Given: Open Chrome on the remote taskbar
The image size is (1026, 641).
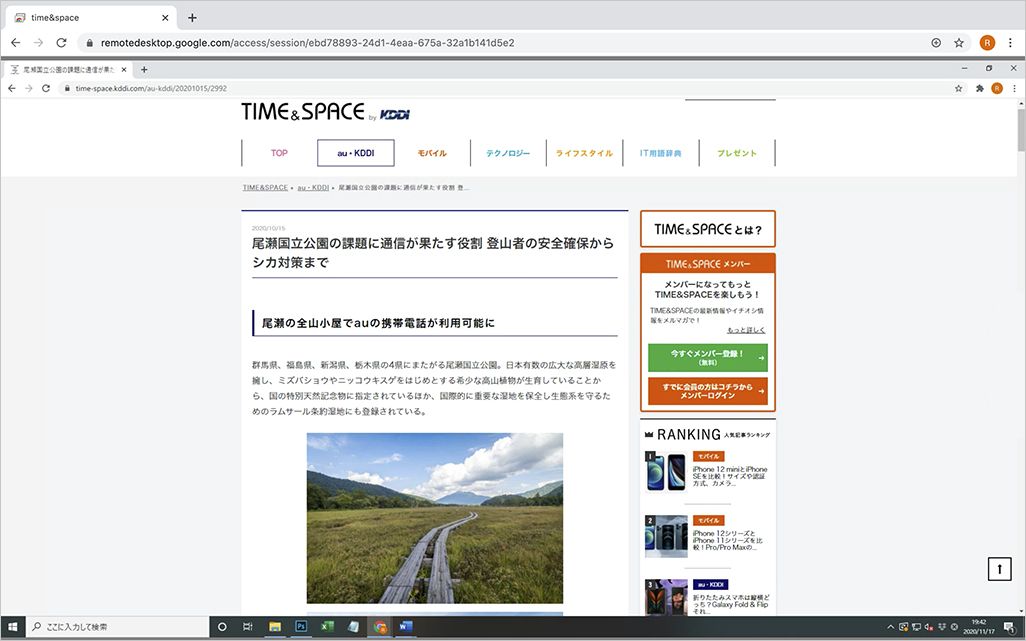Looking at the screenshot, I should (380, 627).
